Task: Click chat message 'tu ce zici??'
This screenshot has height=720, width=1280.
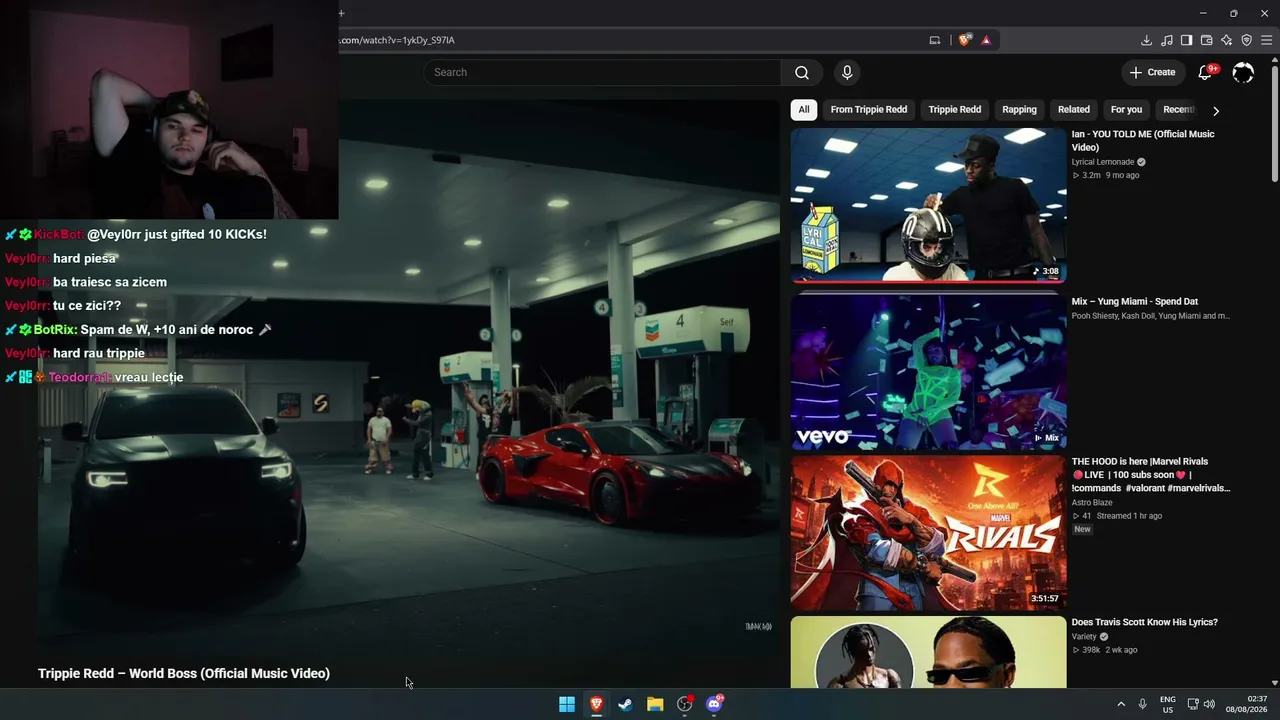Action: point(87,306)
